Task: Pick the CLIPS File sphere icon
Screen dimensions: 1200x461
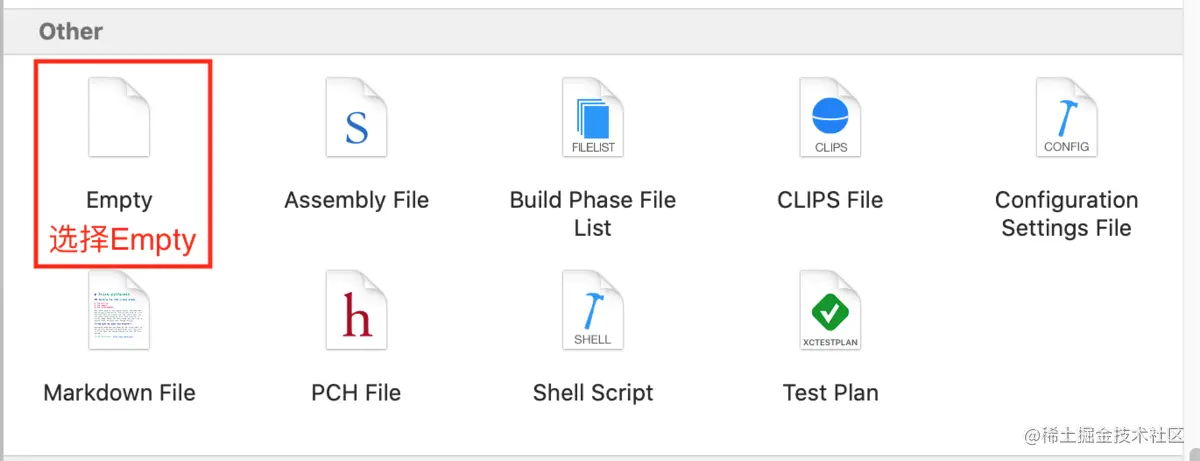Action: (831, 119)
